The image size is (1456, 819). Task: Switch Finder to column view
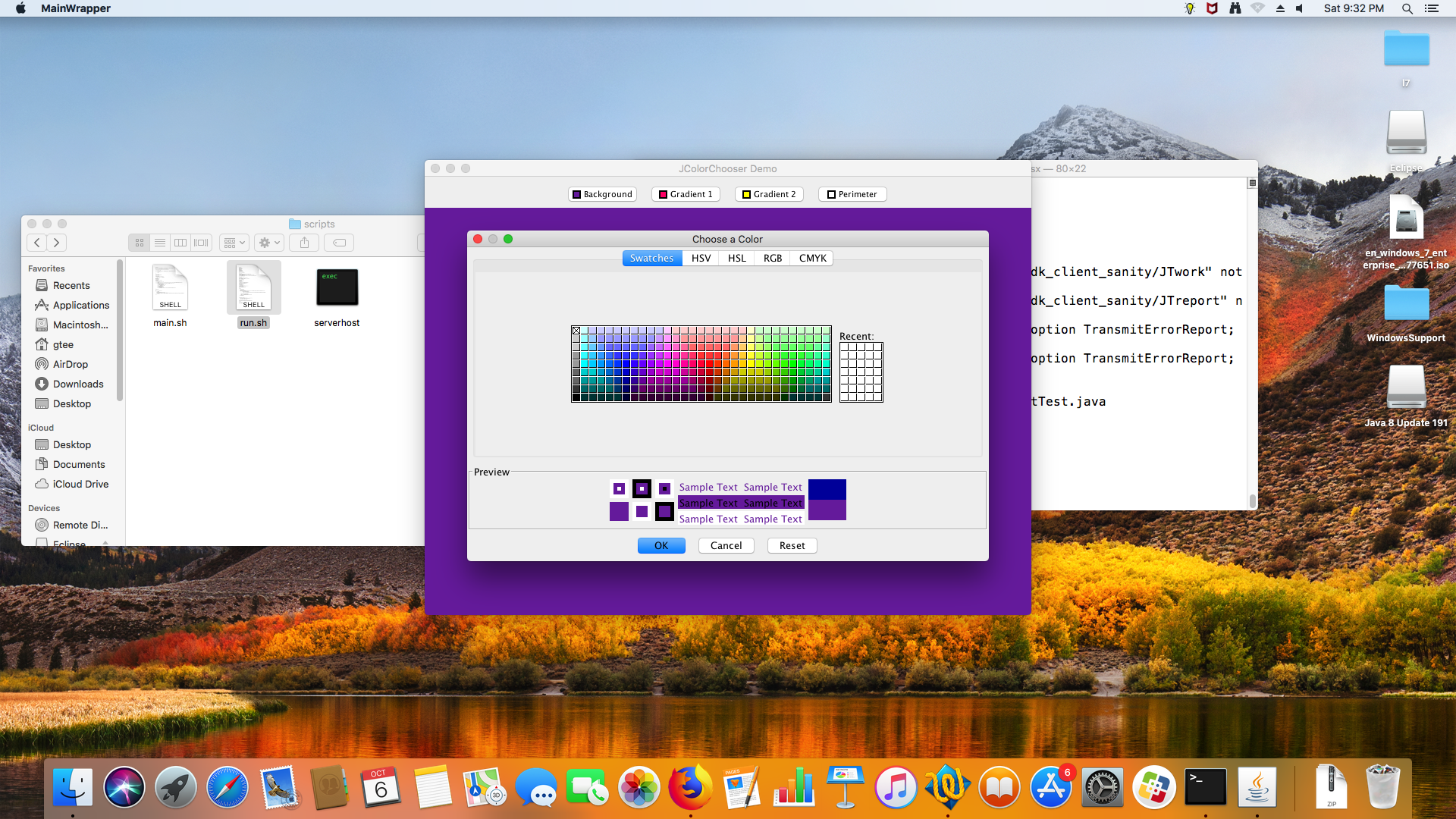click(180, 243)
